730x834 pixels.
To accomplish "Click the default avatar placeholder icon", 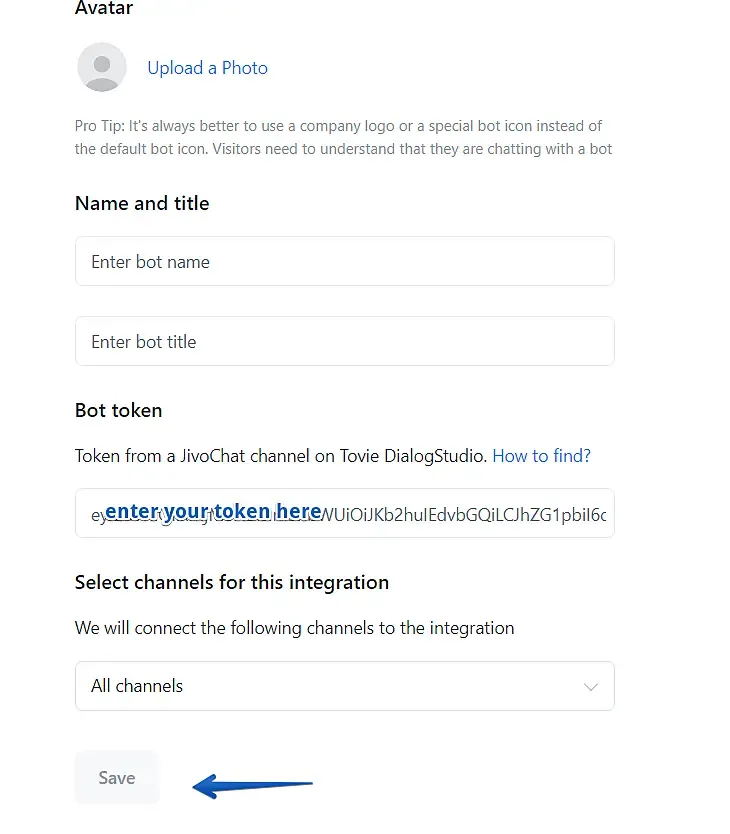I will pyautogui.click(x=102, y=68).
